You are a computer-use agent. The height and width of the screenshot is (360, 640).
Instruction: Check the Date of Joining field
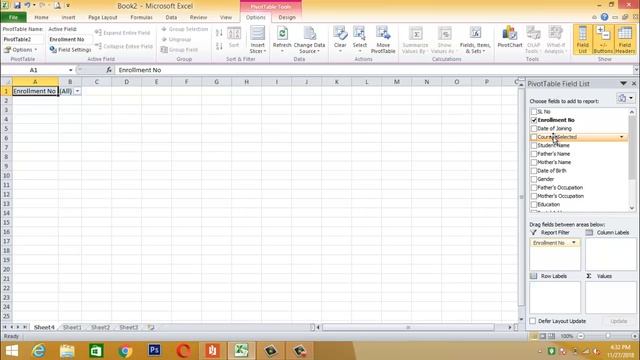pyautogui.click(x=534, y=128)
